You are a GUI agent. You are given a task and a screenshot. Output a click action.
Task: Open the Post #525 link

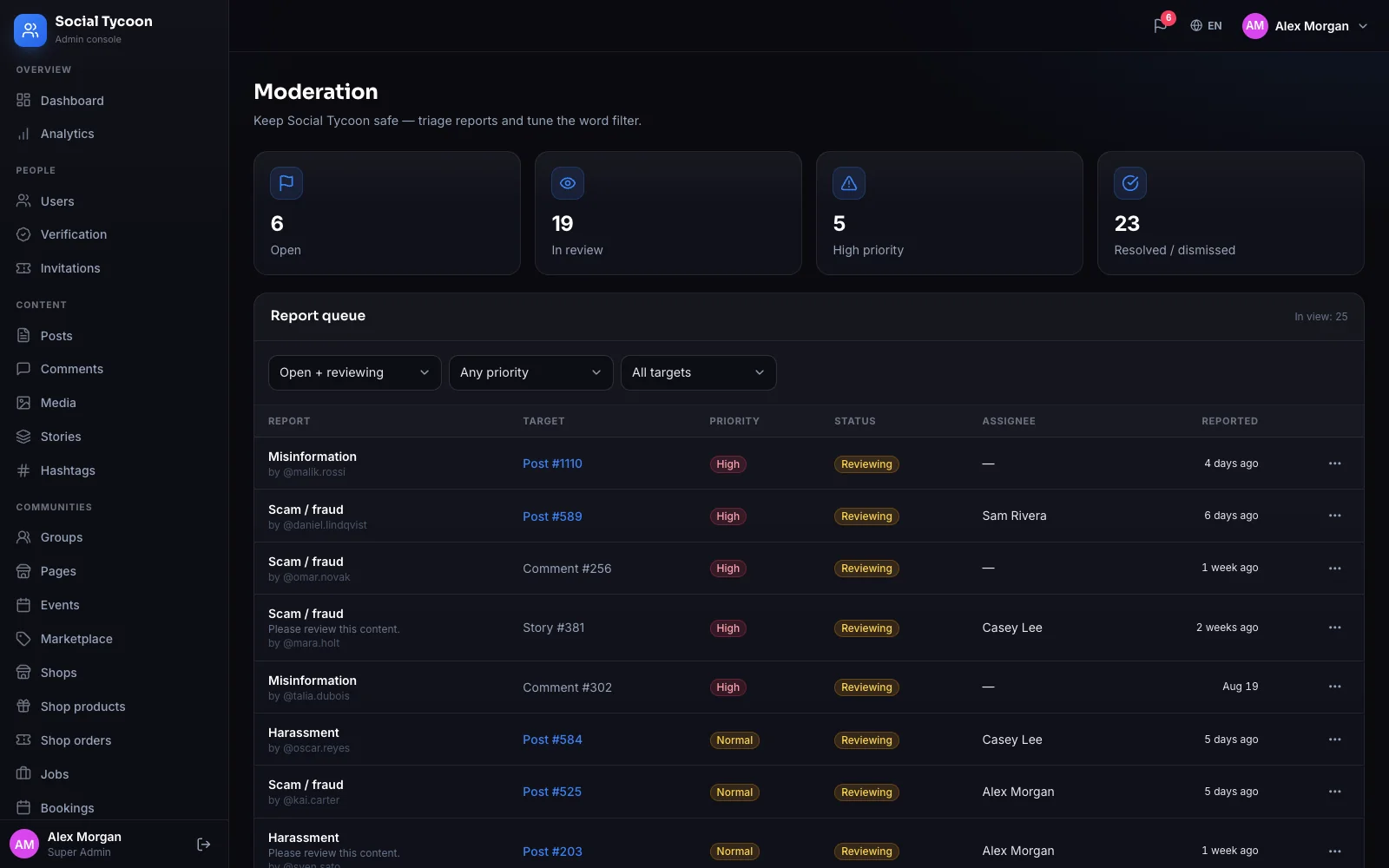point(552,792)
